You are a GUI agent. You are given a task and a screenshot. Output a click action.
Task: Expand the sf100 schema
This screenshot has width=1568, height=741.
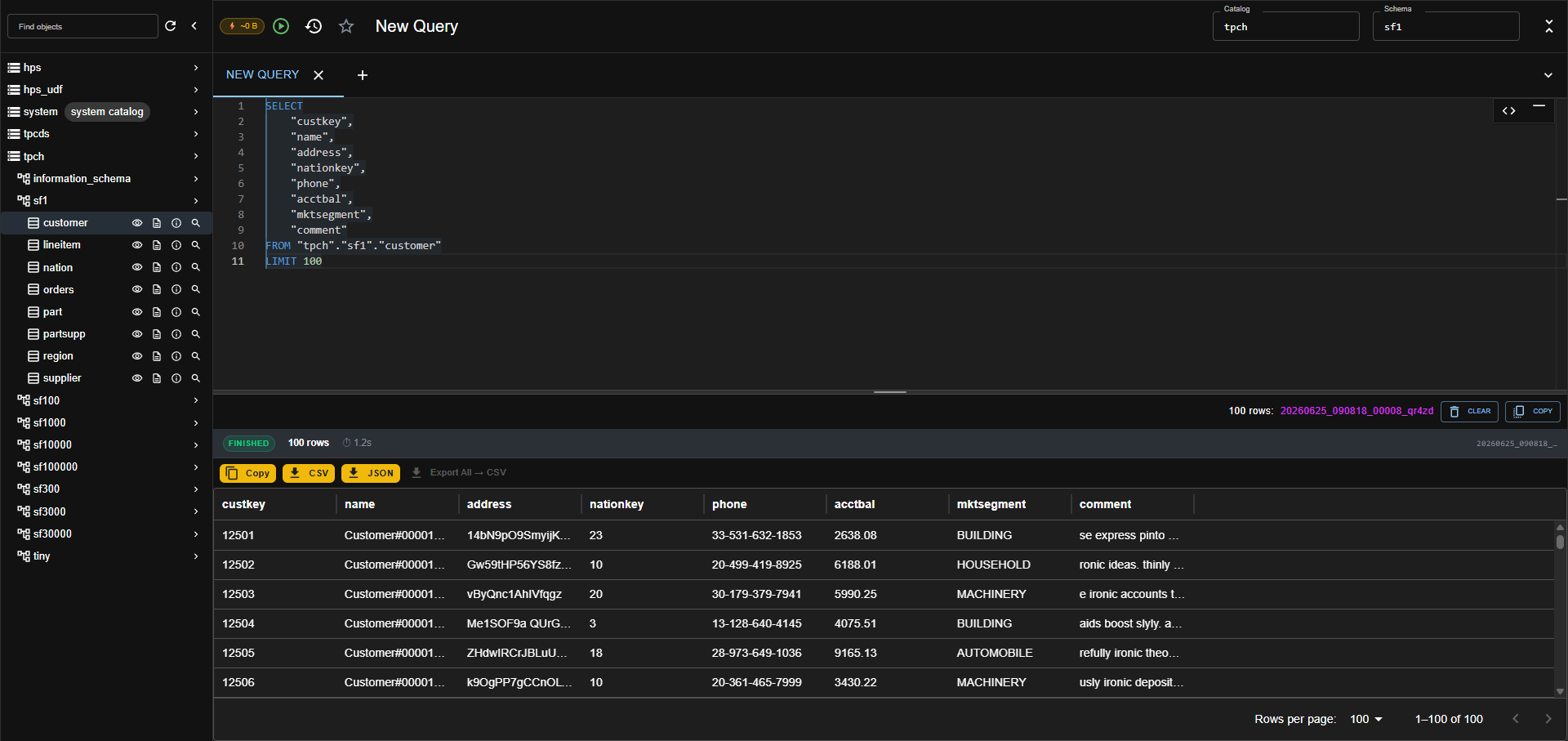point(196,400)
